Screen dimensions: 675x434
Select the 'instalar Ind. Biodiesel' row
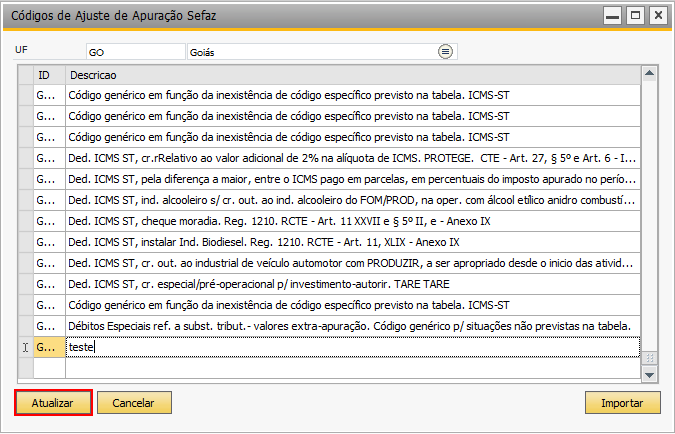tap(353, 242)
